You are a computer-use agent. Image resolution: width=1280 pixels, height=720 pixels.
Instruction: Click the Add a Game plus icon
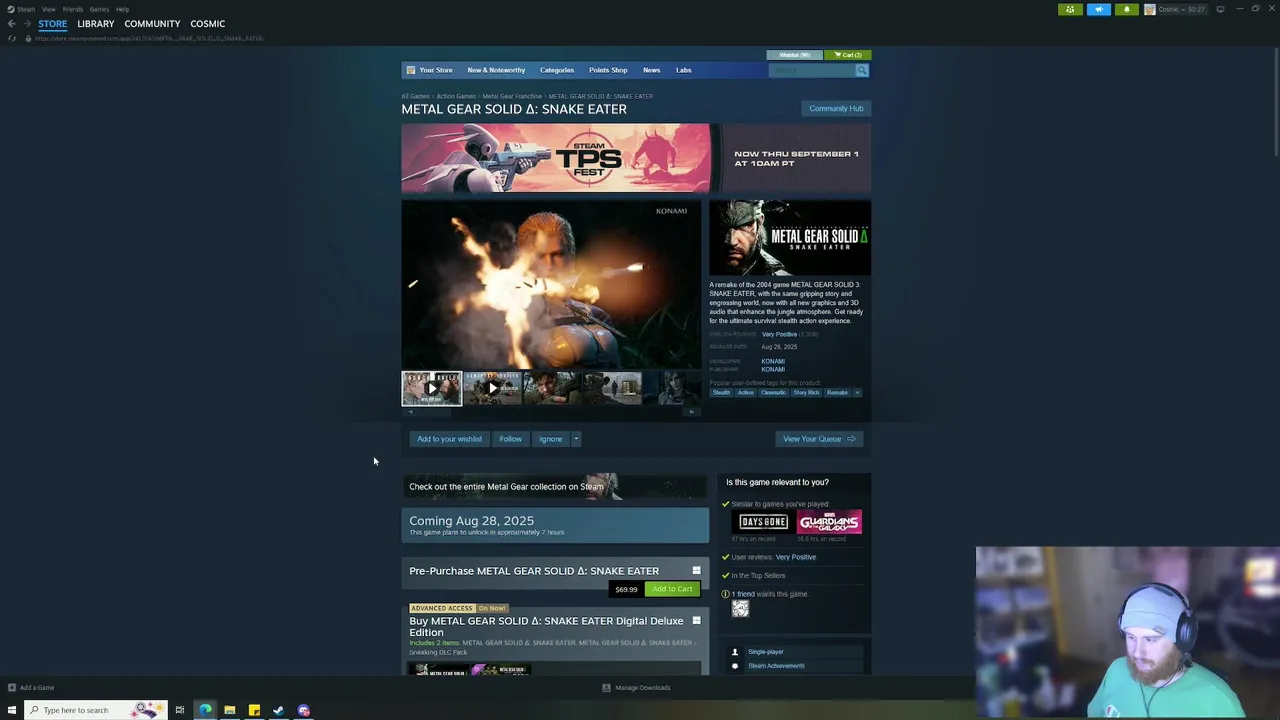pos(12,688)
